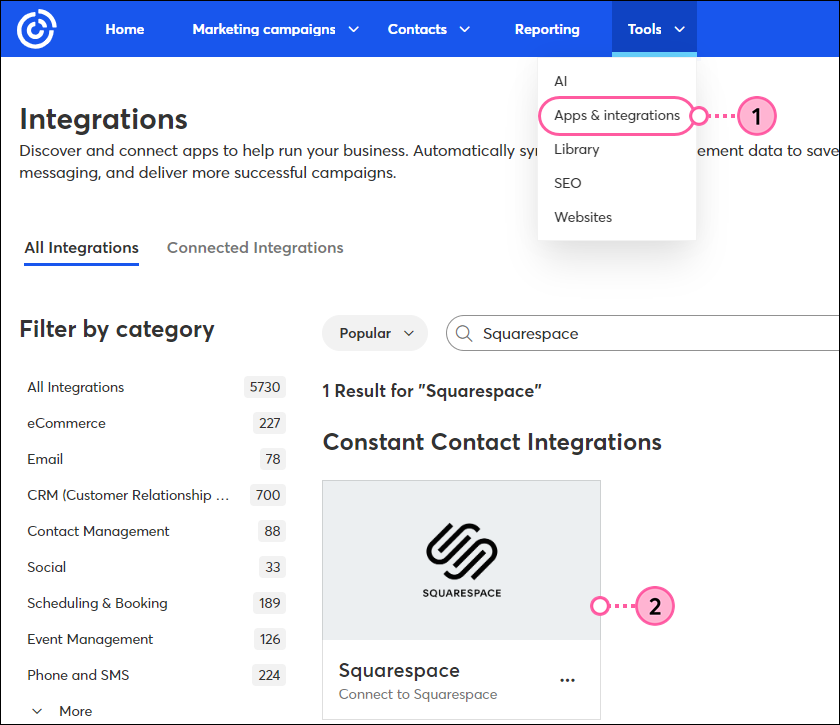The height and width of the screenshot is (725, 840).
Task: Click the search magnifying glass icon
Action: point(464,333)
